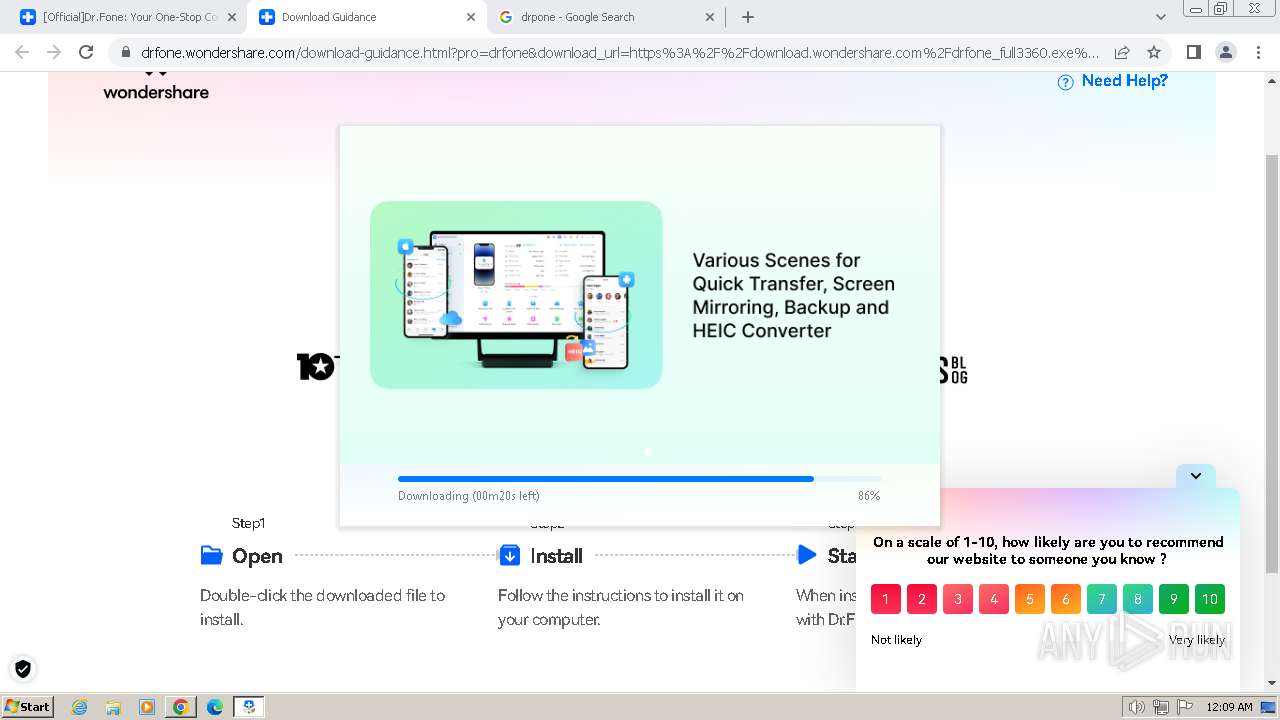Bookmark this page with star
The height and width of the screenshot is (720, 1280).
[x=1154, y=52]
